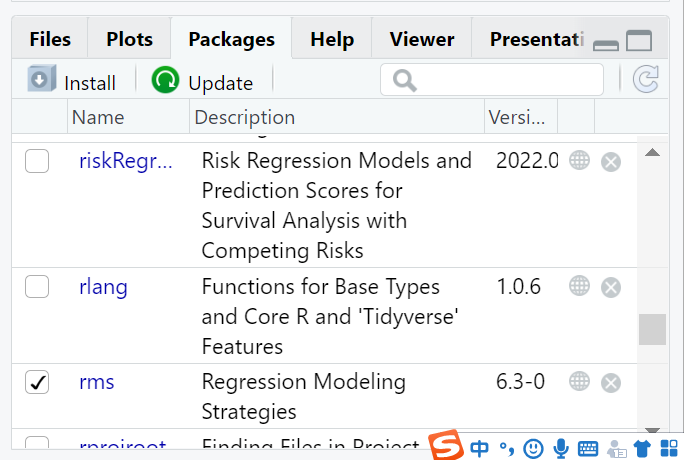Load the riskRegression package checkbox
This screenshot has width=684, height=460.
click(37, 161)
